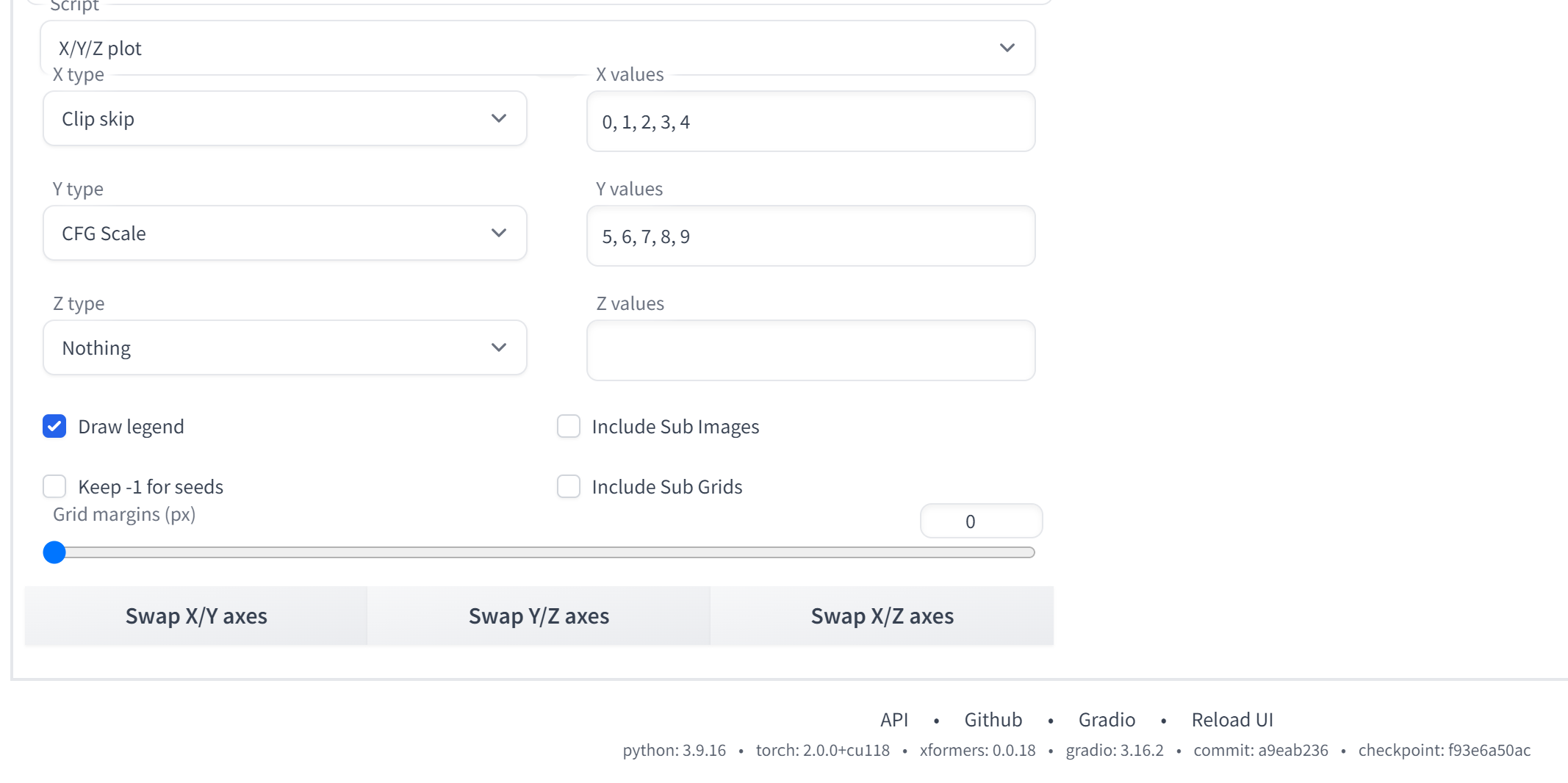1568x783 pixels.
Task: Click Reload UI in the footer
Action: (1232, 720)
